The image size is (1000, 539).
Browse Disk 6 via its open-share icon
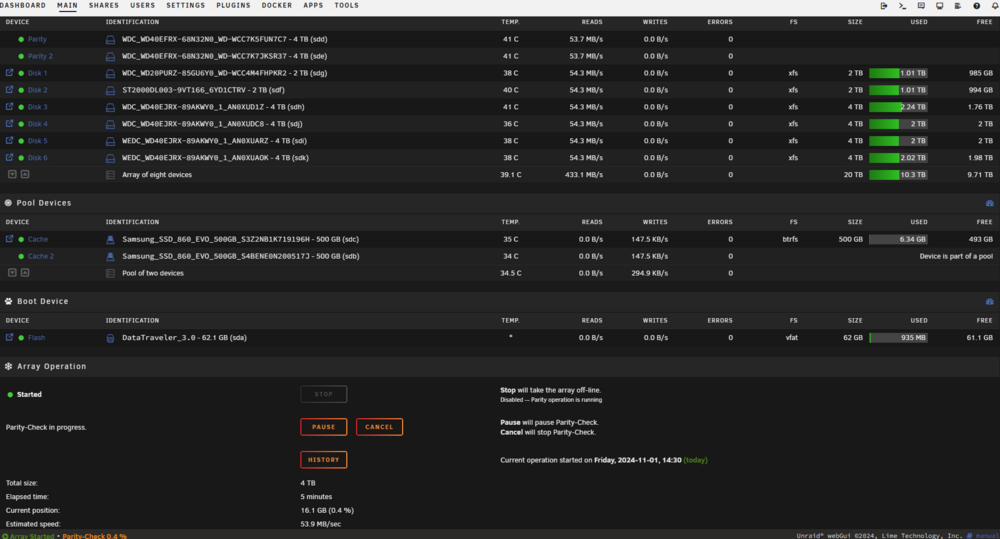point(10,158)
